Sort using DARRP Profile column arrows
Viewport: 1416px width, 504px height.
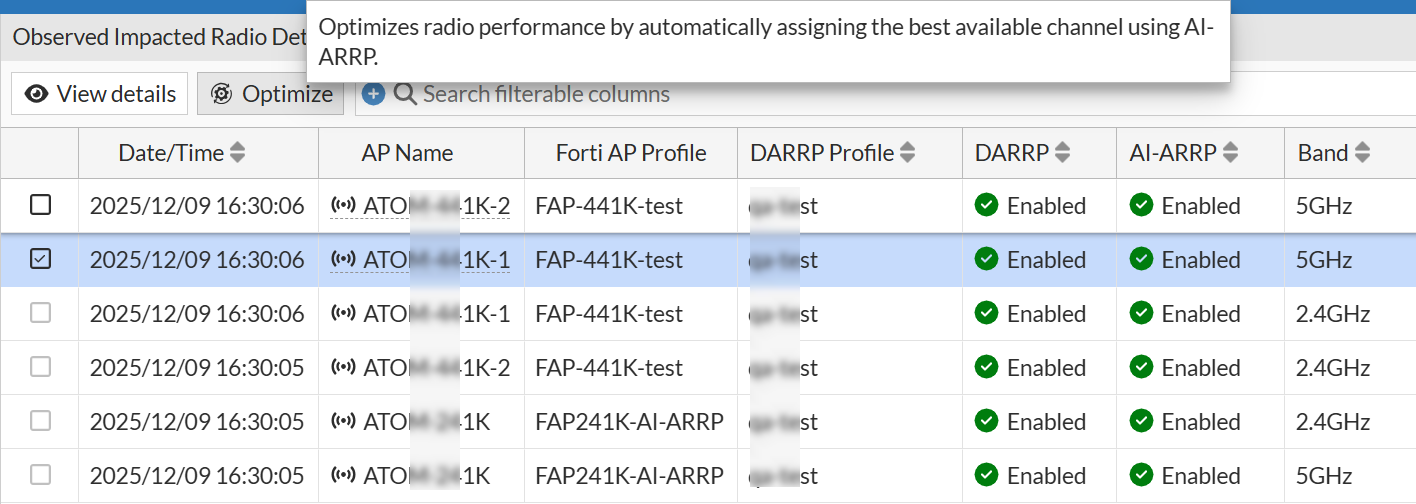click(908, 153)
